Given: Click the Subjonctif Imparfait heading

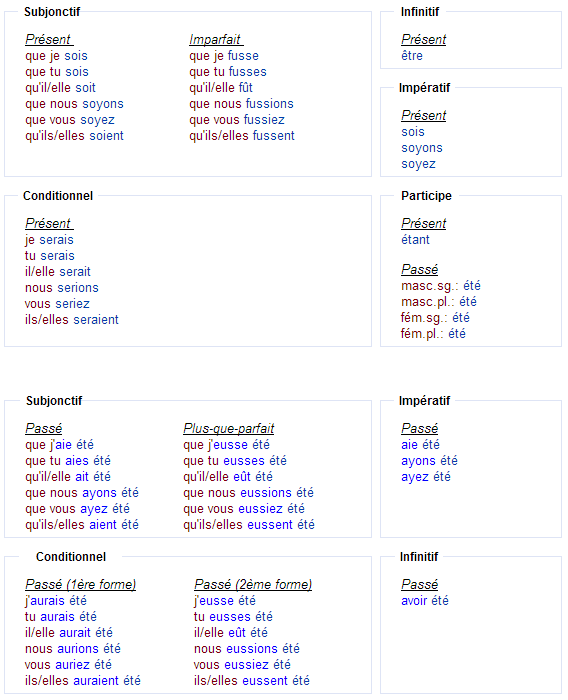Looking at the screenshot, I should (x=215, y=39).
